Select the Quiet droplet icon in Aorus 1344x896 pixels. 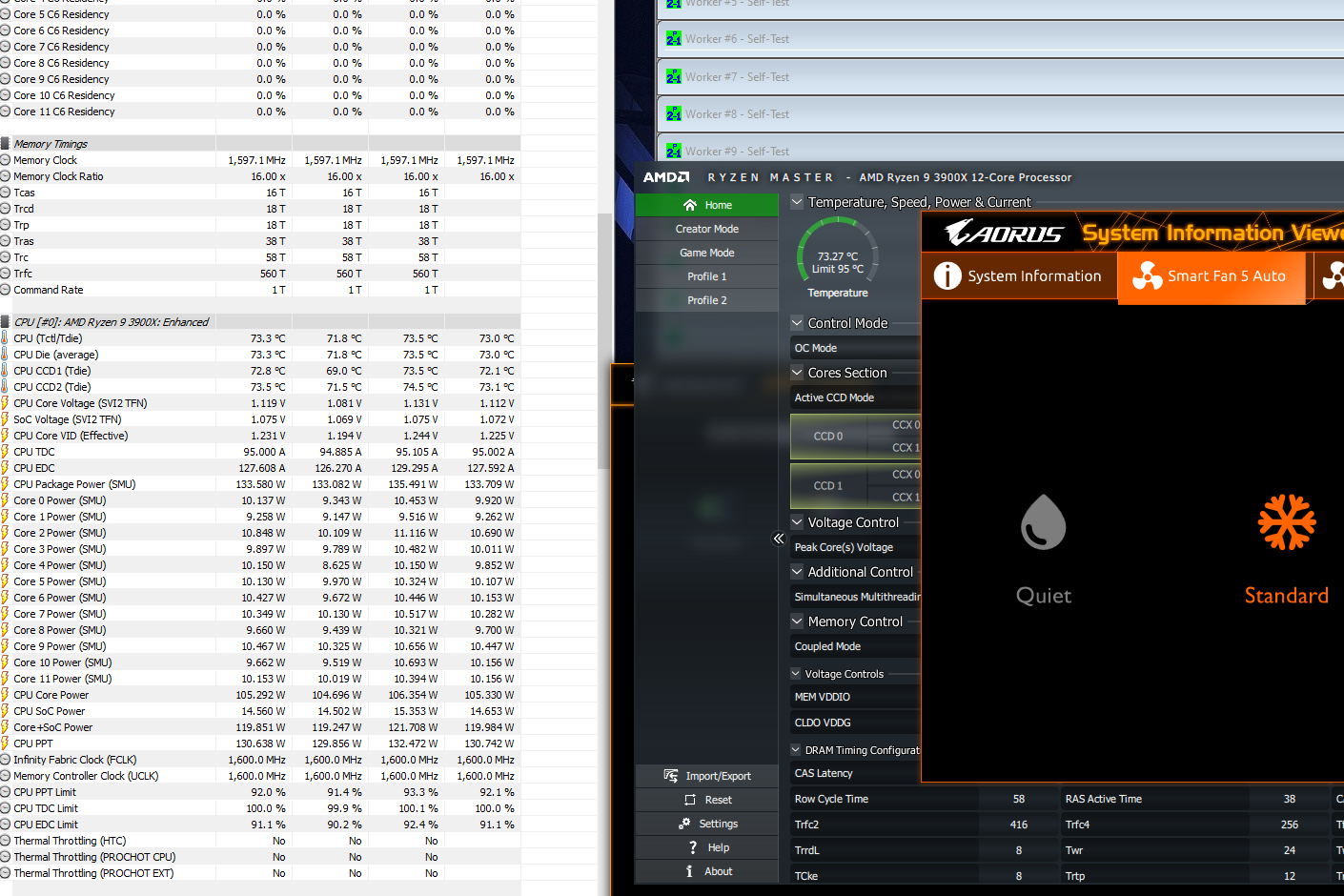[x=1044, y=522]
